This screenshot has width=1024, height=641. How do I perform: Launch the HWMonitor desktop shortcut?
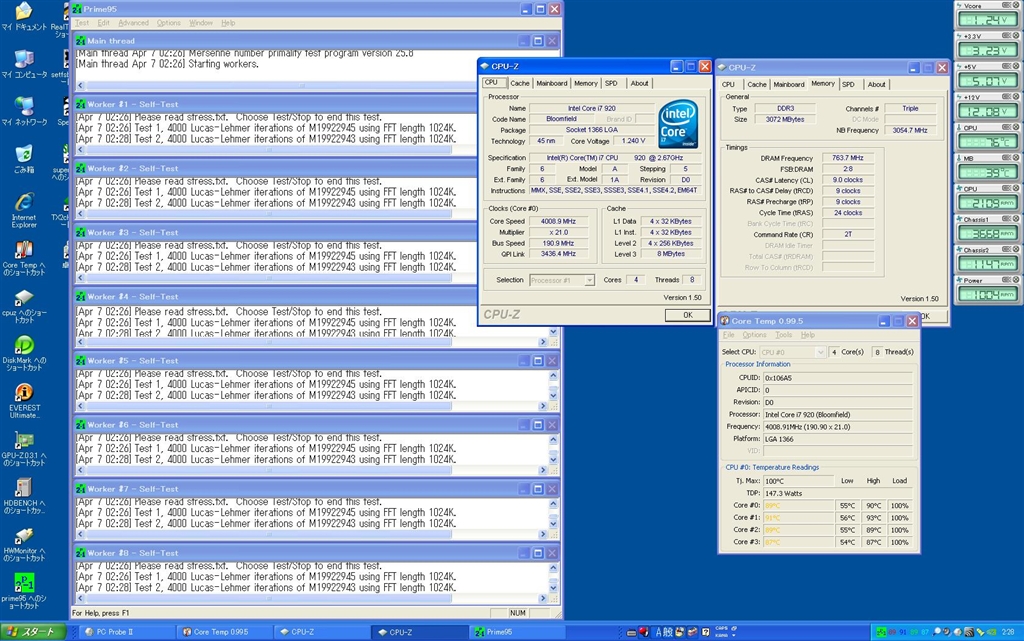(x=24, y=536)
